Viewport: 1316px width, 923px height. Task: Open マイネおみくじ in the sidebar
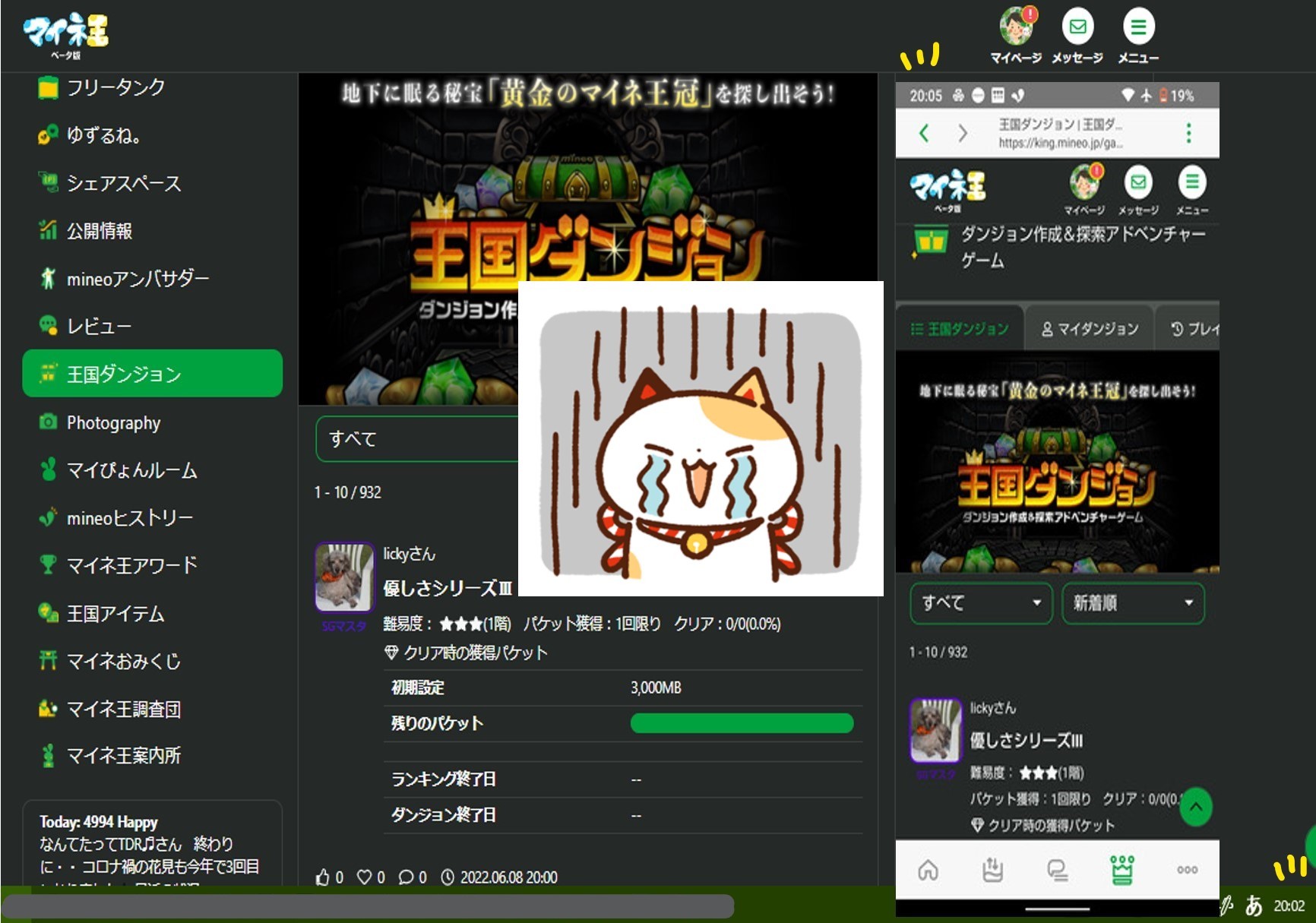[x=152, y=661]
